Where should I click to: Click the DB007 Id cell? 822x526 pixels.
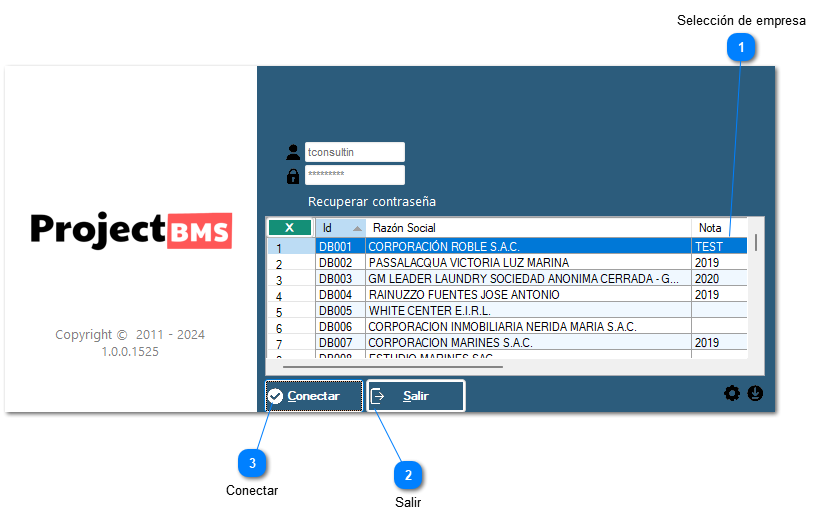click(x=341, y=342)
